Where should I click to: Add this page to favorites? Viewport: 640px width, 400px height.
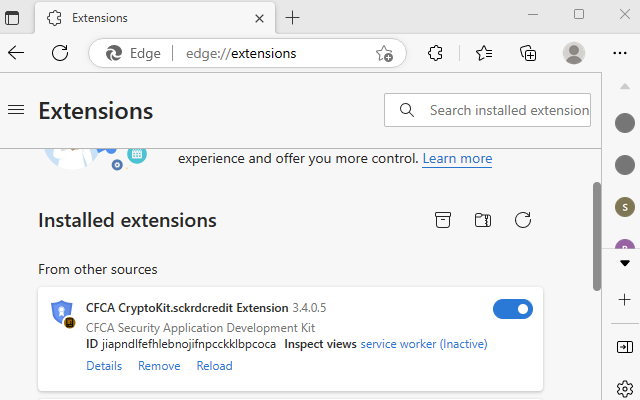[385, 54]
